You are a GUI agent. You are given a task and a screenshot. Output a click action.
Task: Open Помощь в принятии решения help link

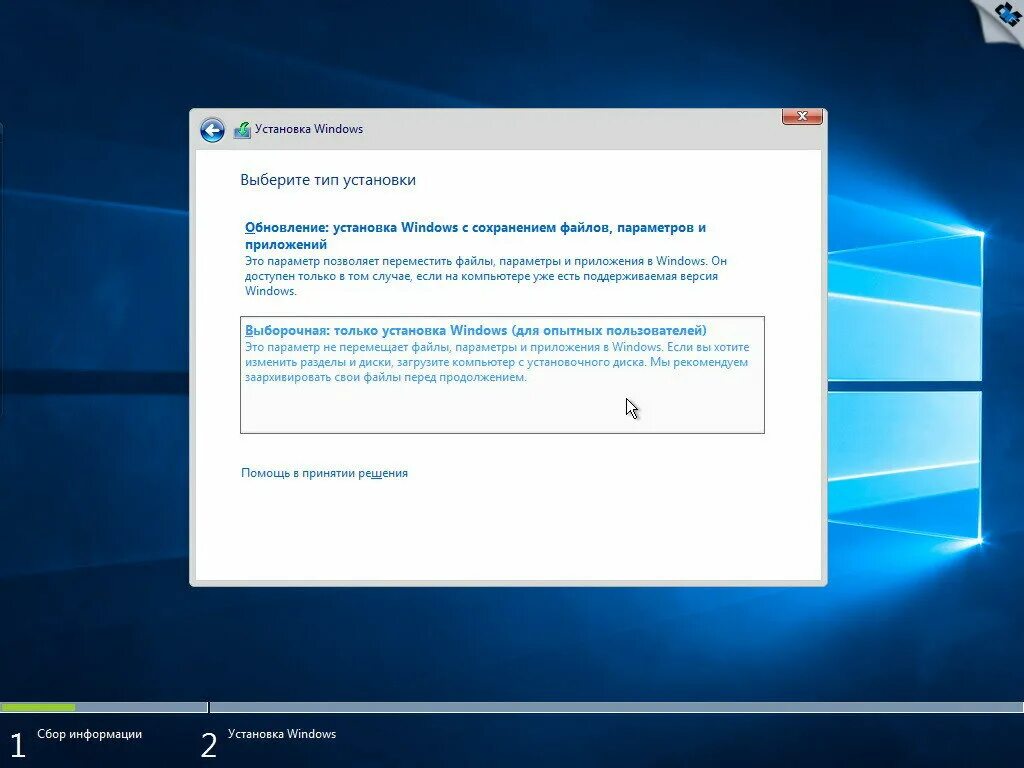tap(325, 473)
